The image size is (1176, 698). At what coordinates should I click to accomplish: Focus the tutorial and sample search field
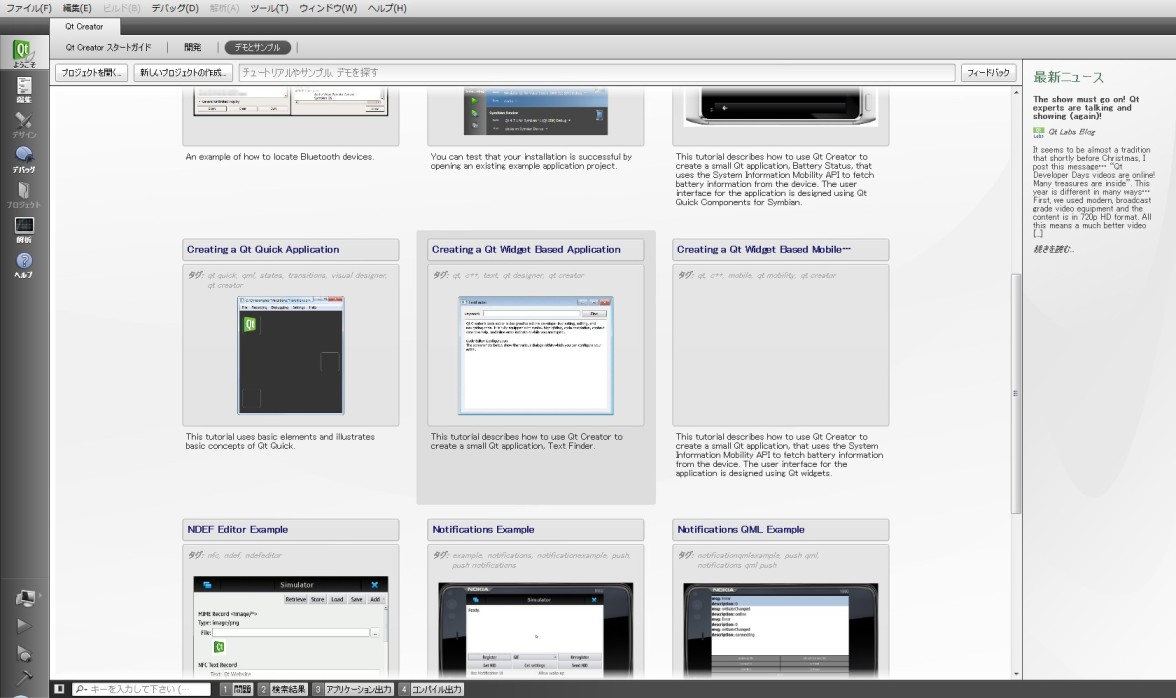[x=596, y=73]
